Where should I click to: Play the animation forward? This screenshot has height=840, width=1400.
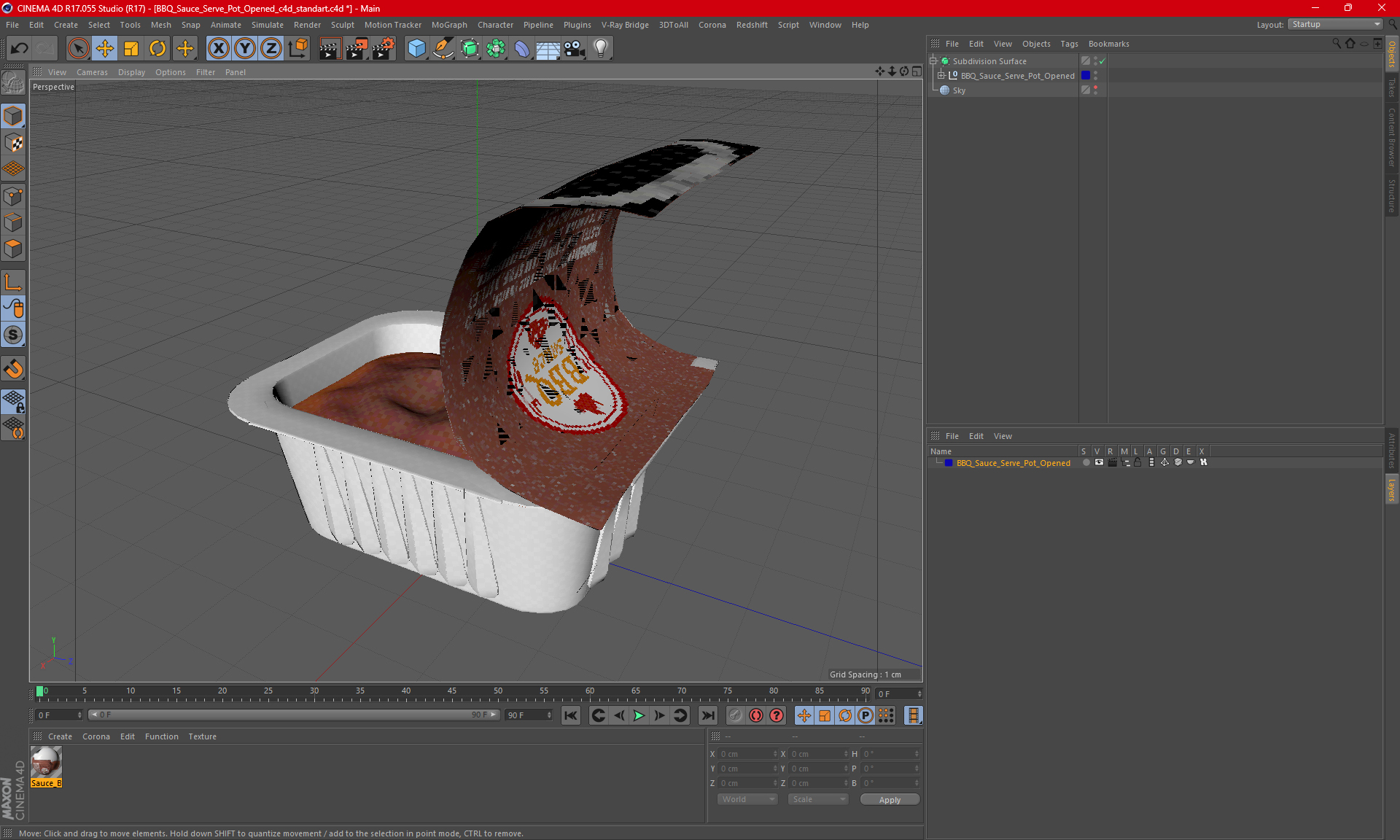pyautogui.click(x=639, y=715)
